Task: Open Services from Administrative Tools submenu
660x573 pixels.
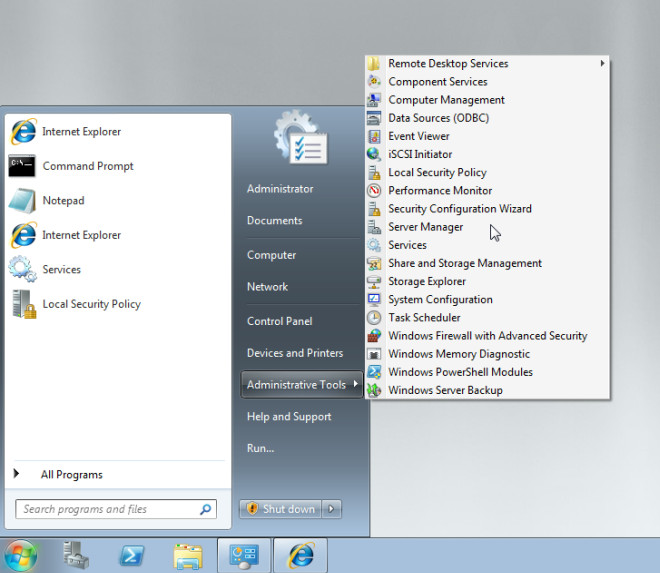Action: pyautogui.click(x=407, y=245)
